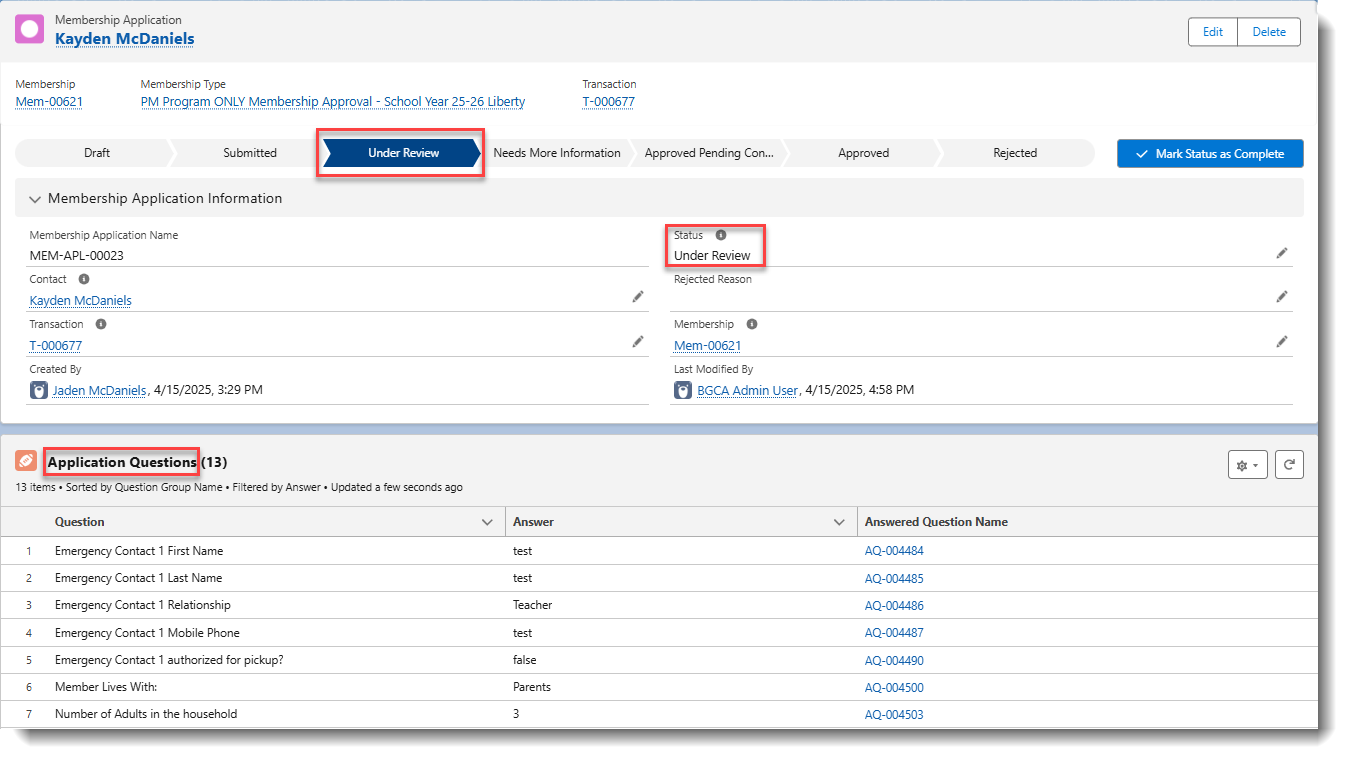Click the Jaden McDaniels avatar icon

37,390
